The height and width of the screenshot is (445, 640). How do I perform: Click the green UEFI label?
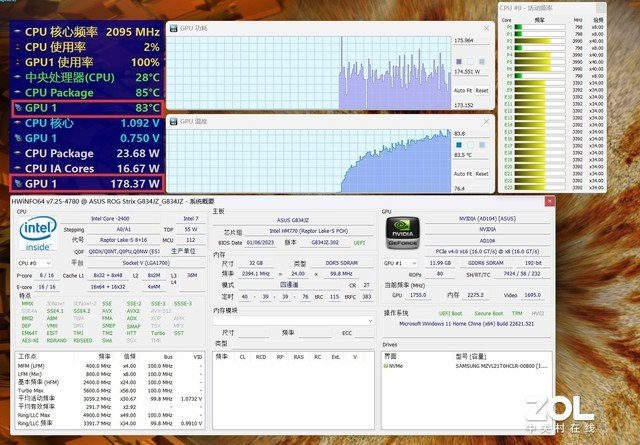tap(359, 243)
